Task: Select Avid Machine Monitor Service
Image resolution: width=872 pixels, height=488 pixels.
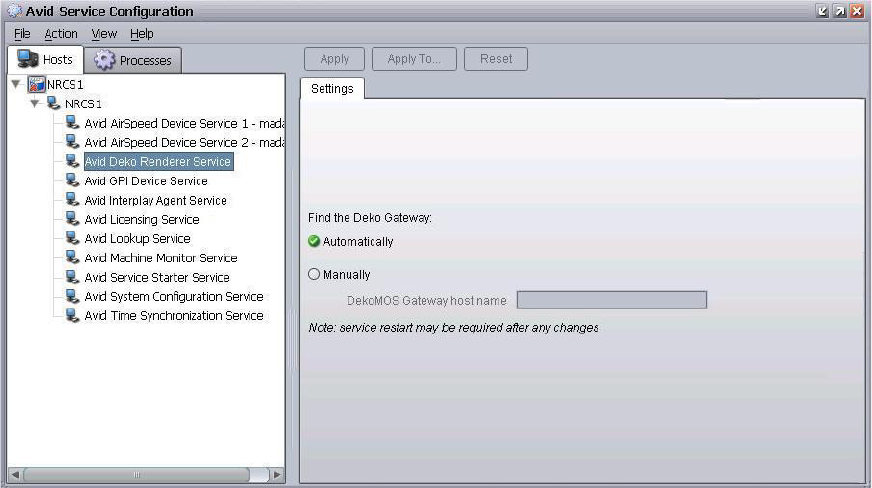Action: tap(161, 258)
